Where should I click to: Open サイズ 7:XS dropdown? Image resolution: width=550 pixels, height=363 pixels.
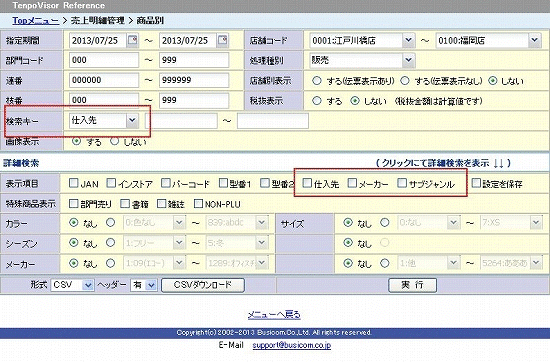(x=511, y=223)
